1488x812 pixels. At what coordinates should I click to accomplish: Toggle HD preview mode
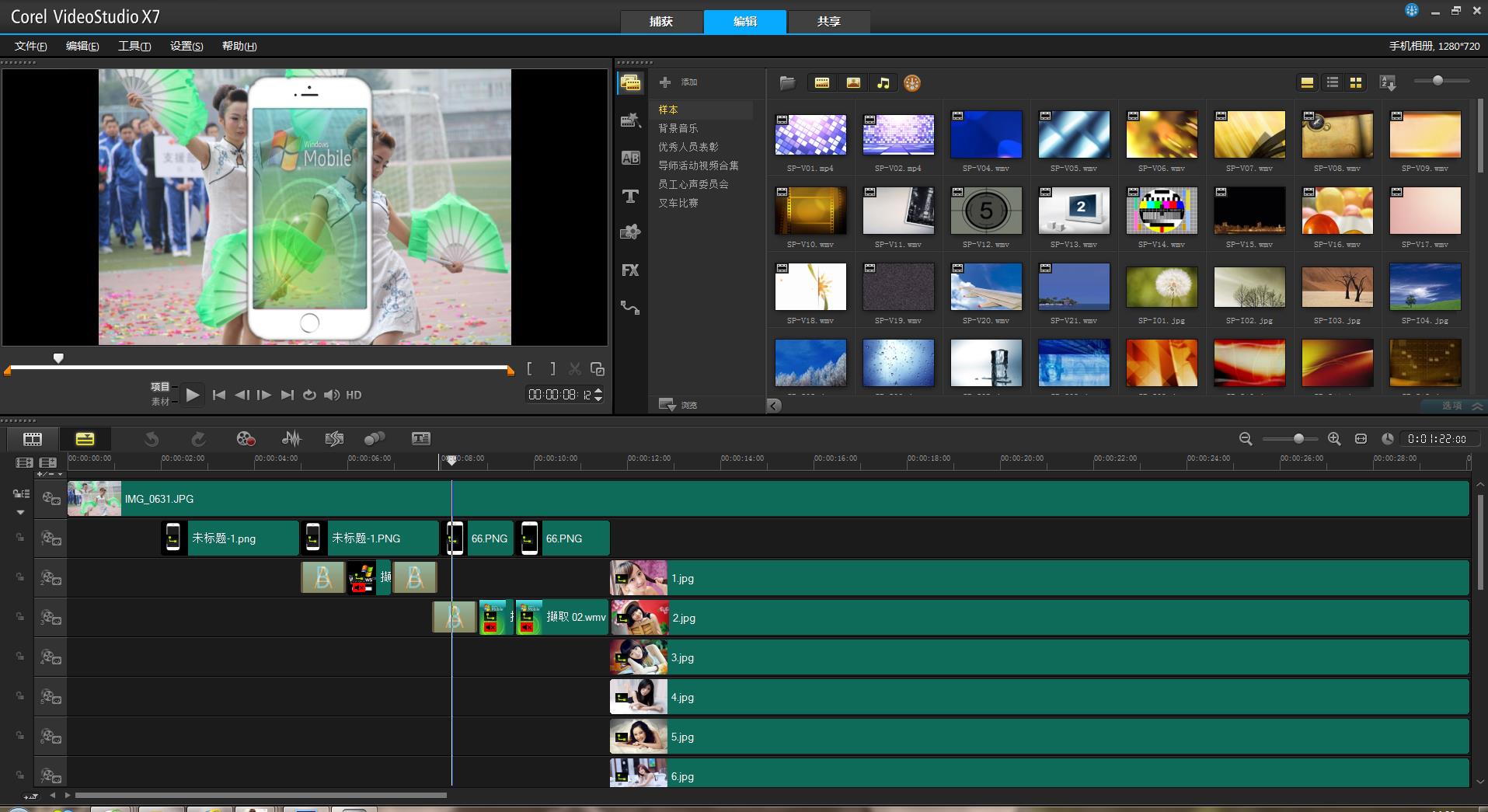(x=354, y=395)
